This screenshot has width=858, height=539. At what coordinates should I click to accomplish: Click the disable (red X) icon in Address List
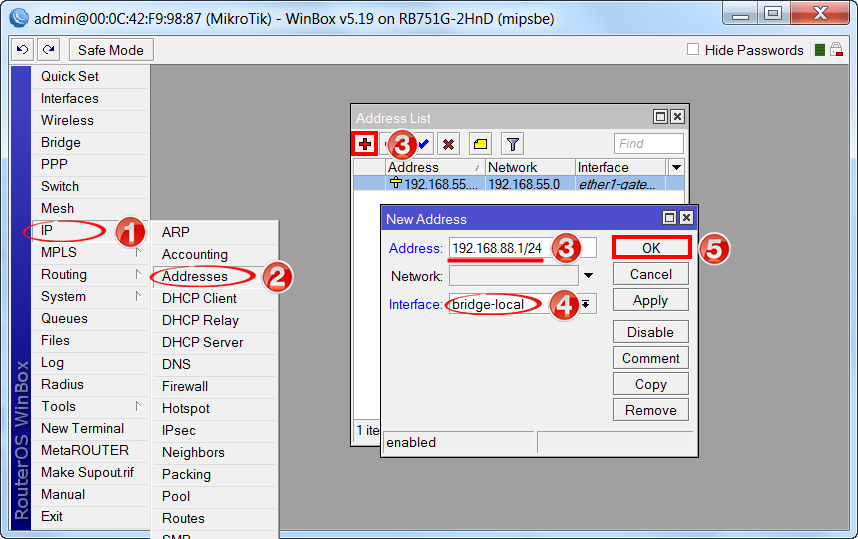coord(448,144)
